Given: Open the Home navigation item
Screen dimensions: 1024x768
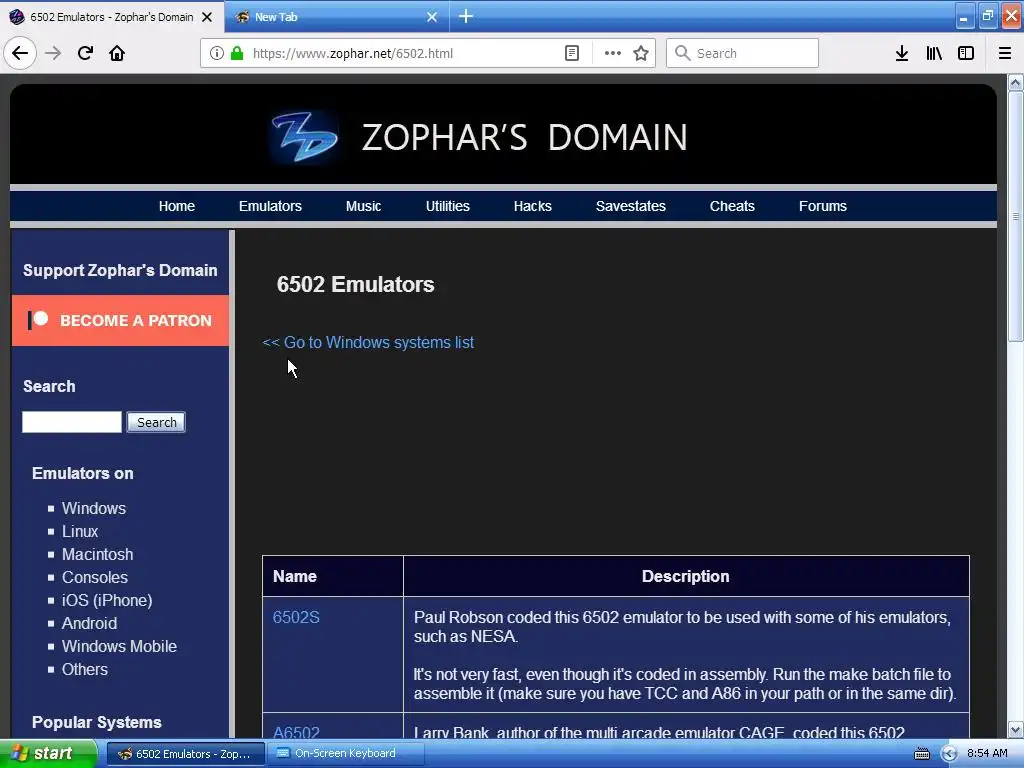Looking at the screenshot, I should point(177,206).
